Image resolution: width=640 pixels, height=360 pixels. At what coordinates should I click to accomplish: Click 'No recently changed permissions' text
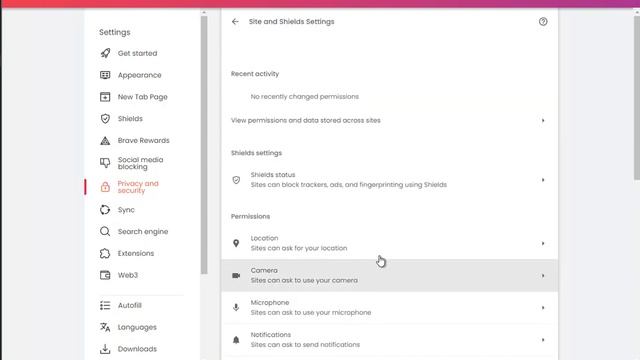click(304, 97)
